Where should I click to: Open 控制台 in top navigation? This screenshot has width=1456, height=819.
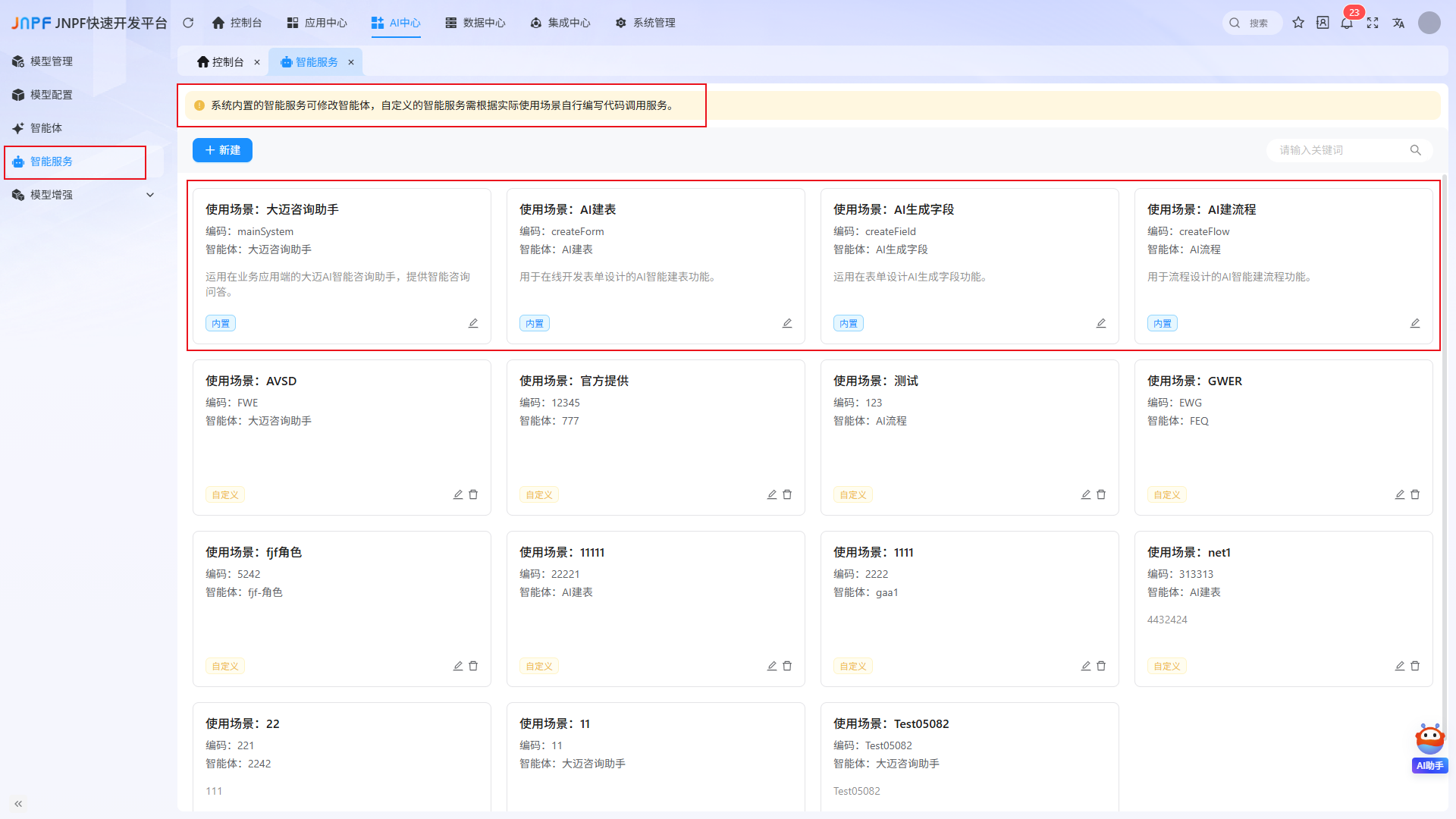pos(237,23)
